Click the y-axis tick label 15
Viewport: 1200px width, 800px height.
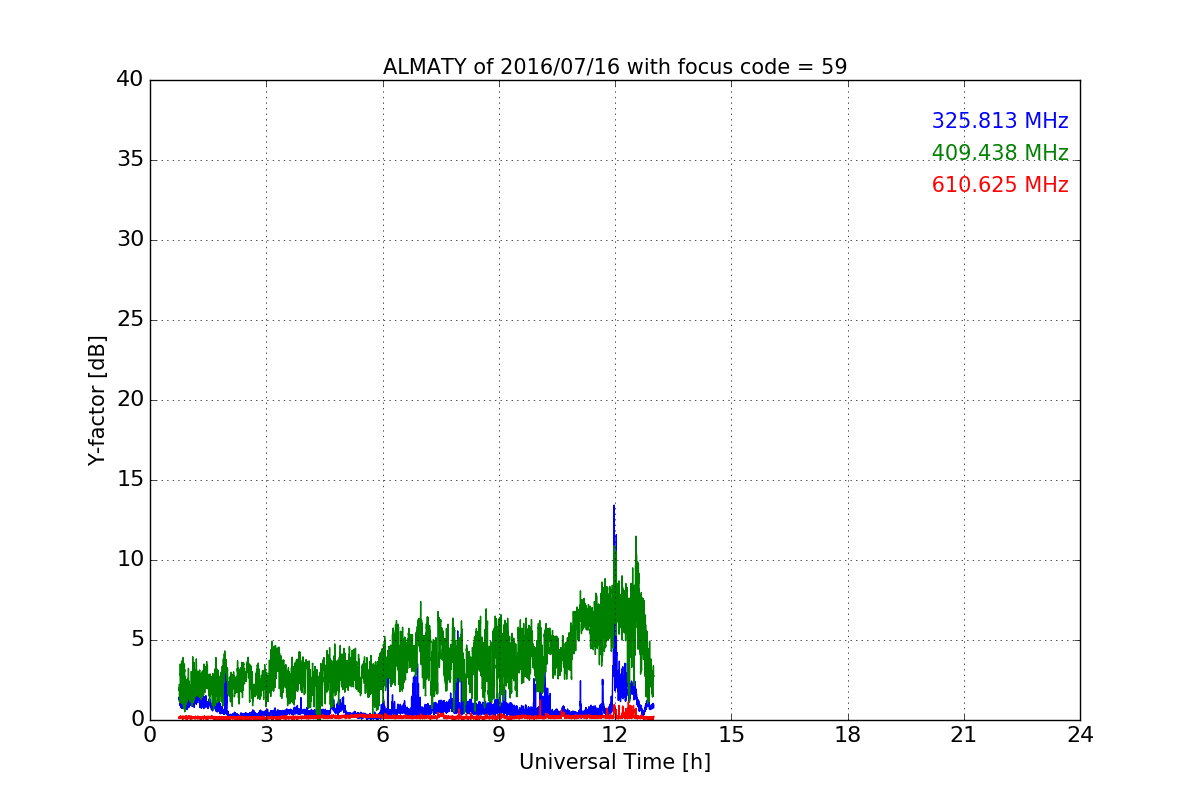pos(130,480)
